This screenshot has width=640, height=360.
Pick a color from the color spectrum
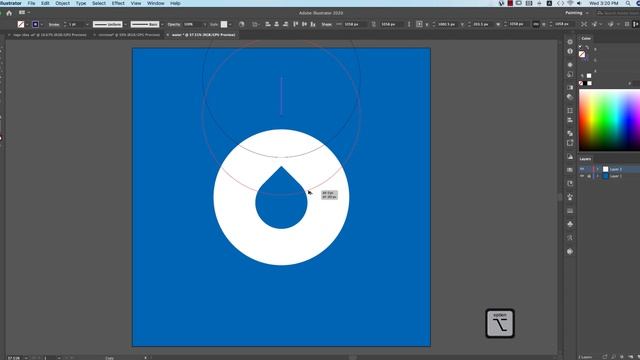point(609,120)
